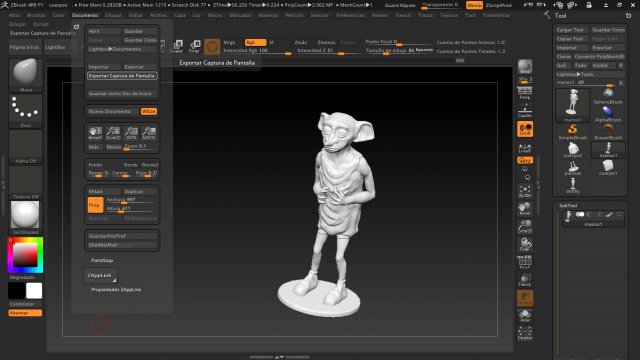Select the Move brush thumbnail

pyautogui.click(x=25, y=75)
